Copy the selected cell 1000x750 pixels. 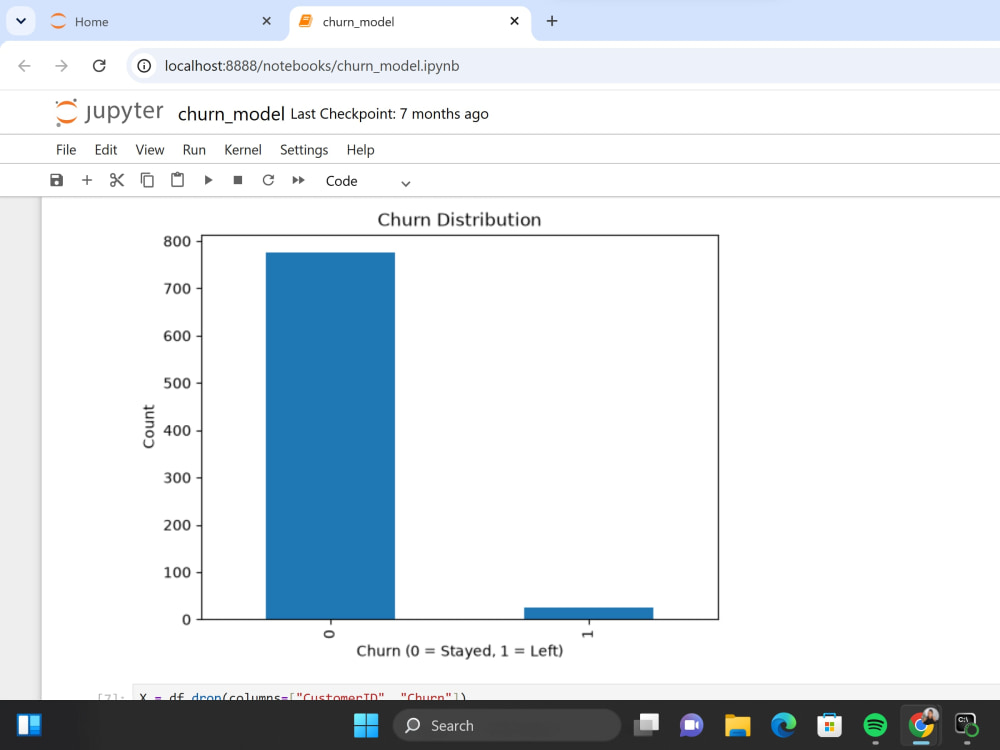click(x=147, y=180)
